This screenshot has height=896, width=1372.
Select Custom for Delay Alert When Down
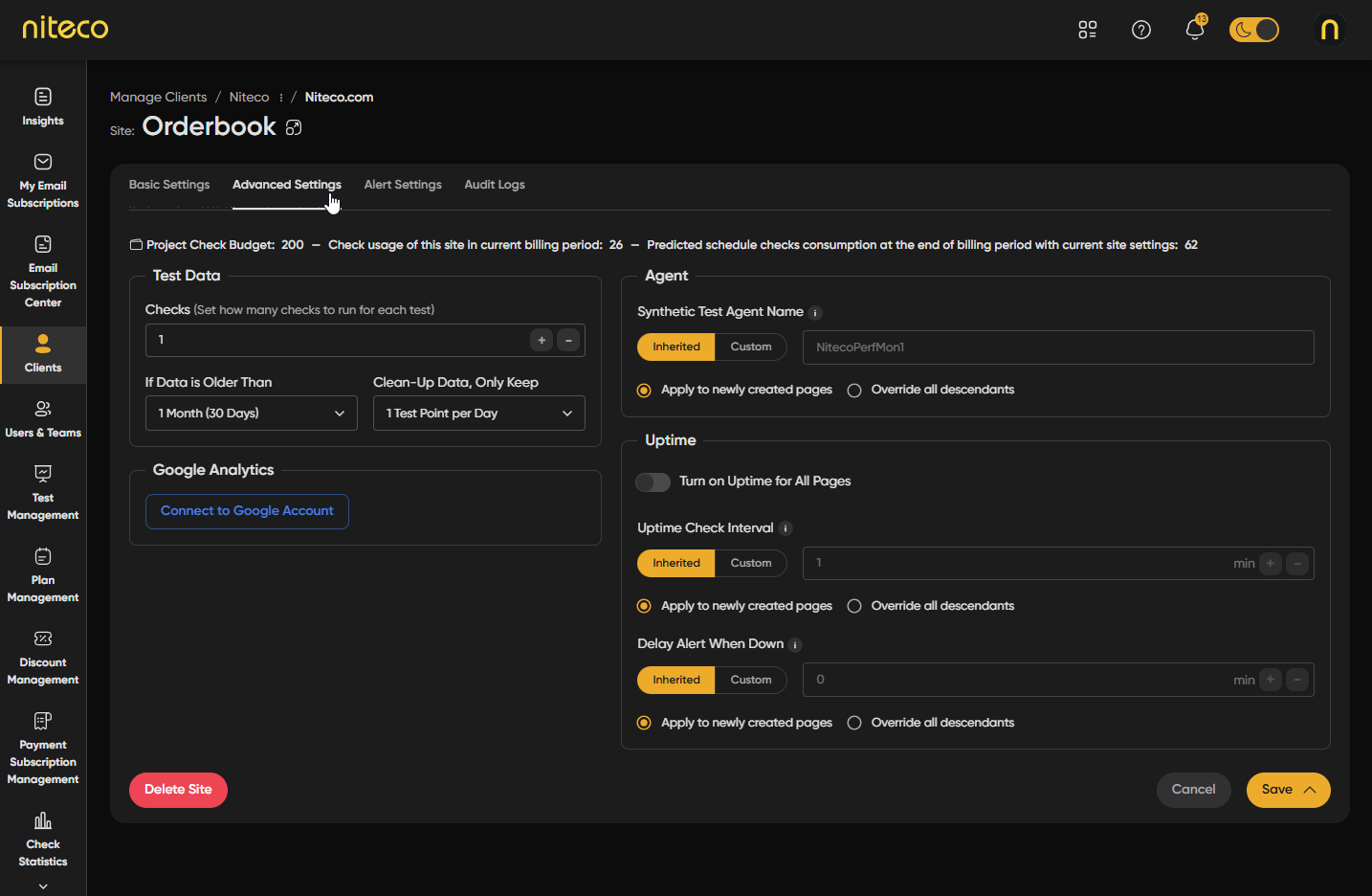pos(751,681)
